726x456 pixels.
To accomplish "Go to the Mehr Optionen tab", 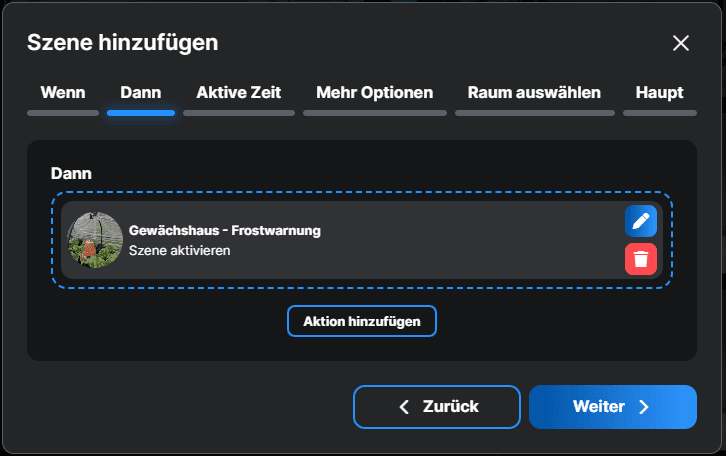I will [375, 93].
